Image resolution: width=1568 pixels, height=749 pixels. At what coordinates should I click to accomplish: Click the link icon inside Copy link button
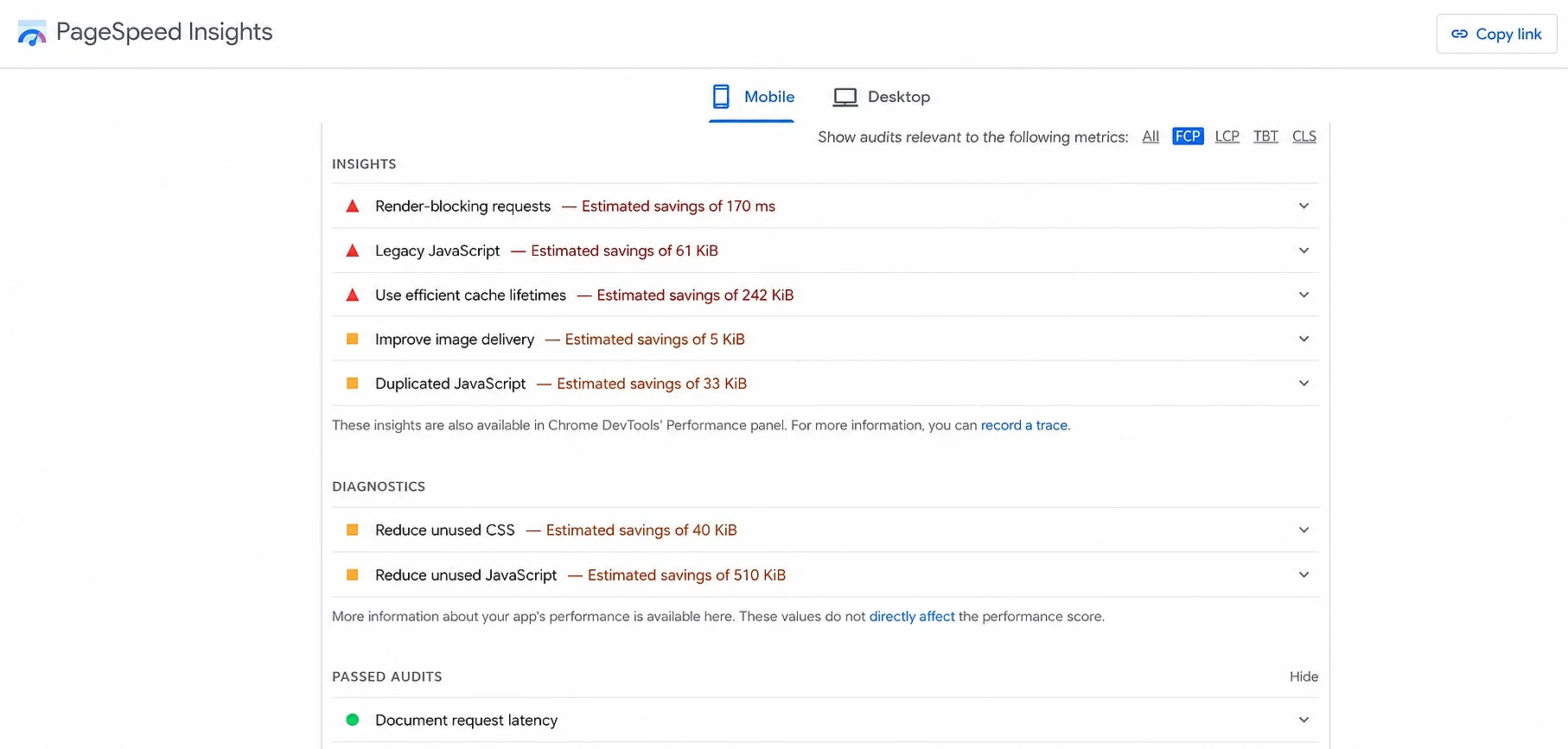point(1459,34)
